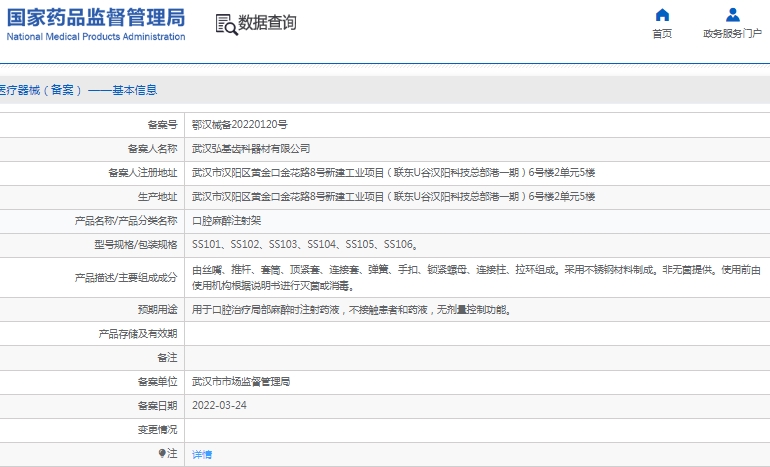Click the 变更情况 row label
This screenshot has width=770, height=467.
(x=157, y=430)
